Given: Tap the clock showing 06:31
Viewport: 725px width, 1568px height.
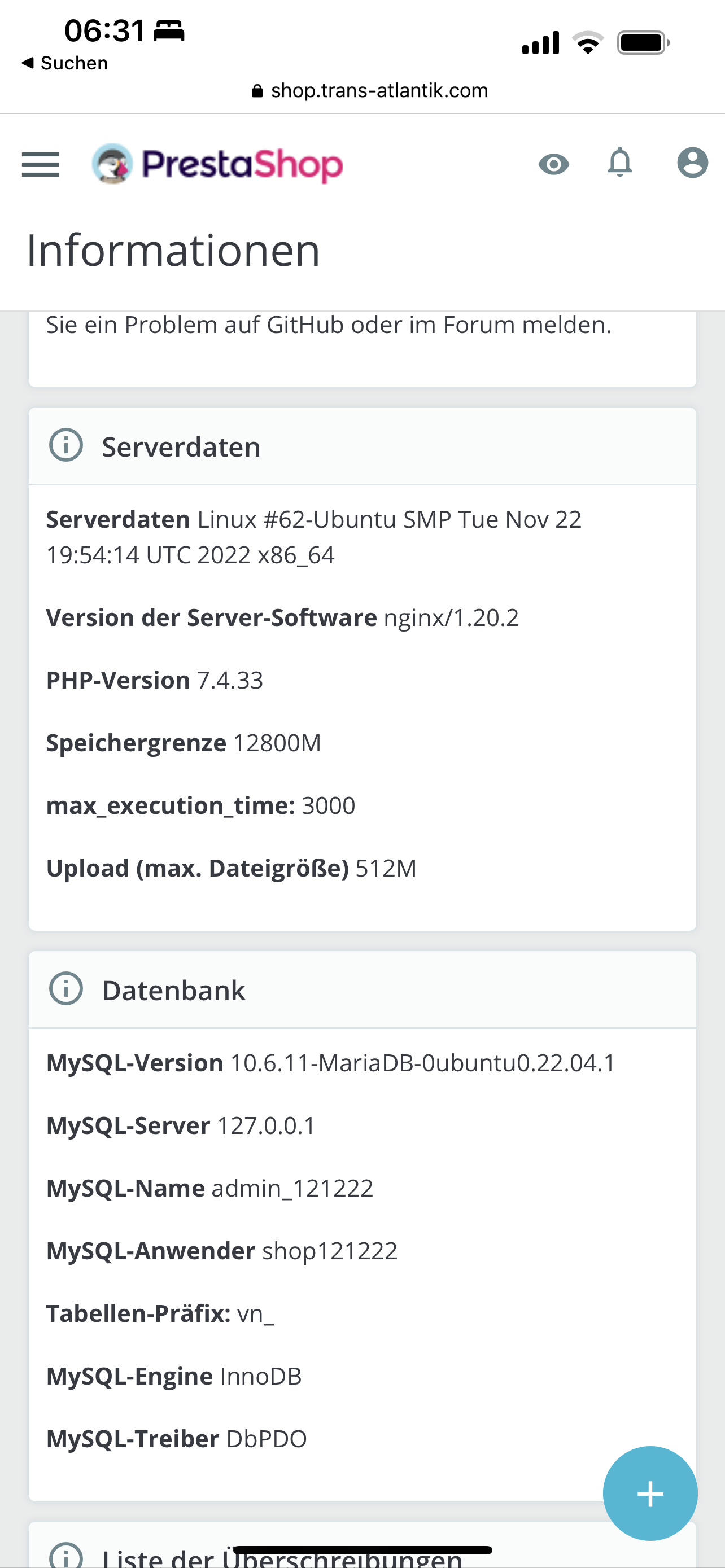Looking at the screenshot, I should [x=103, y=29].
